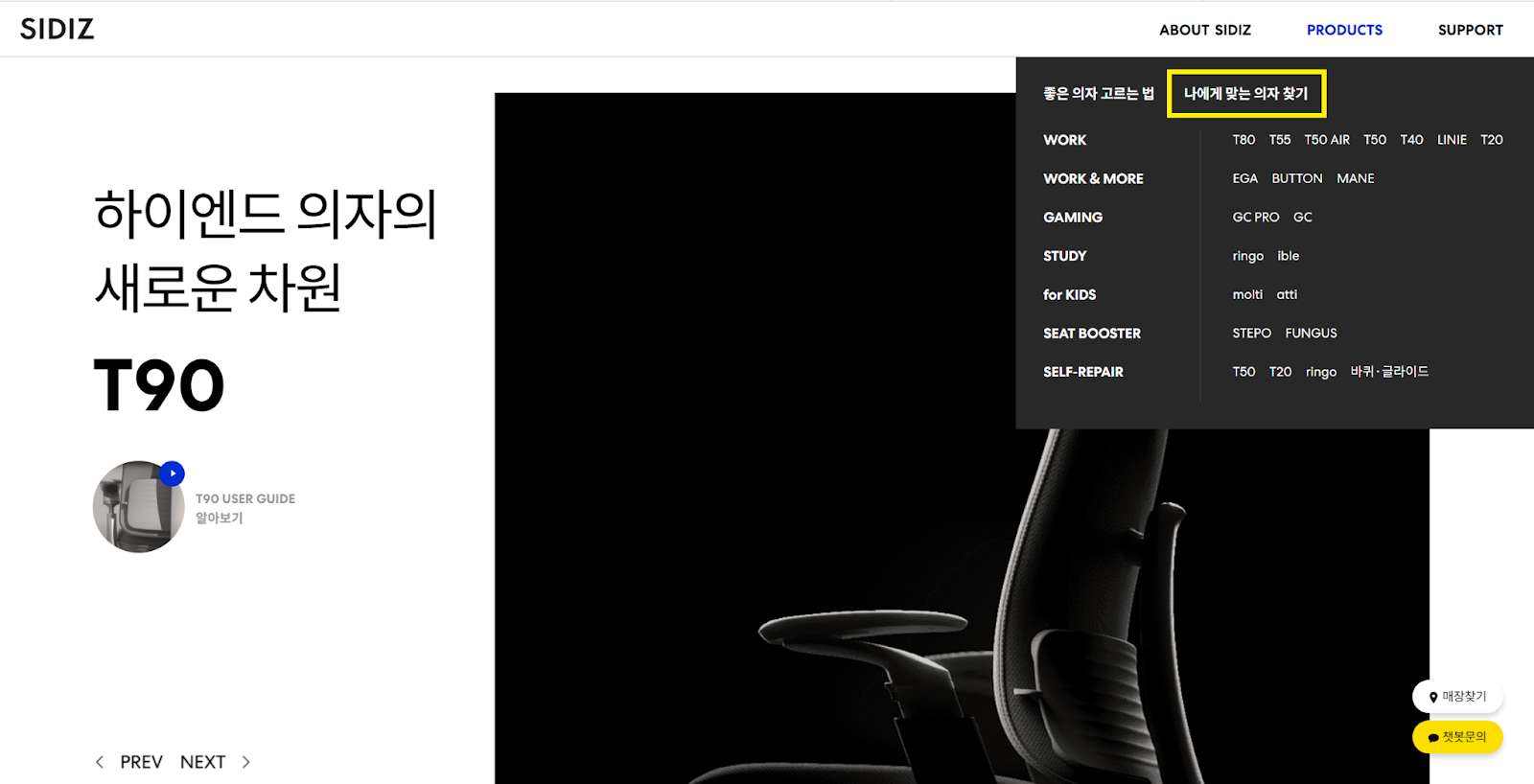Screen dimensions: 1534x784
Task: Open the PRODUCTS menu
Action: 1344,30
